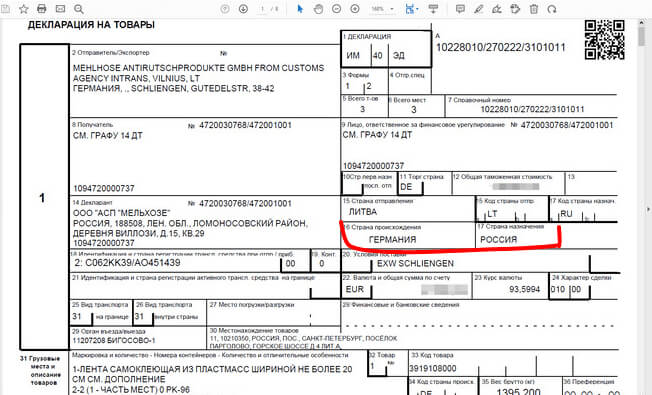Click the scrolling mode toolbar icon
Image resolution: width=652 pixels, height=395 pixels.
[433, 9]
